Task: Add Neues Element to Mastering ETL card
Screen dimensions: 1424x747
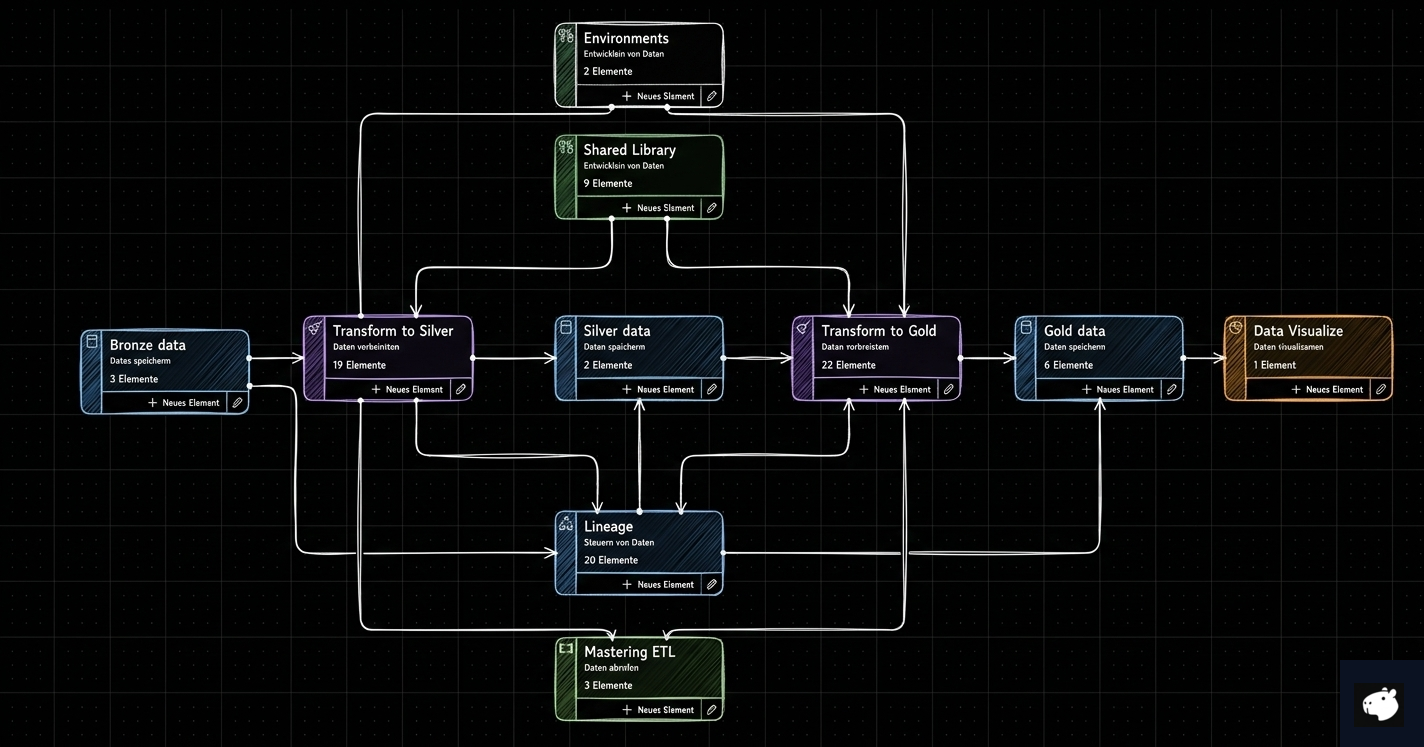Action: click(658, 710)
